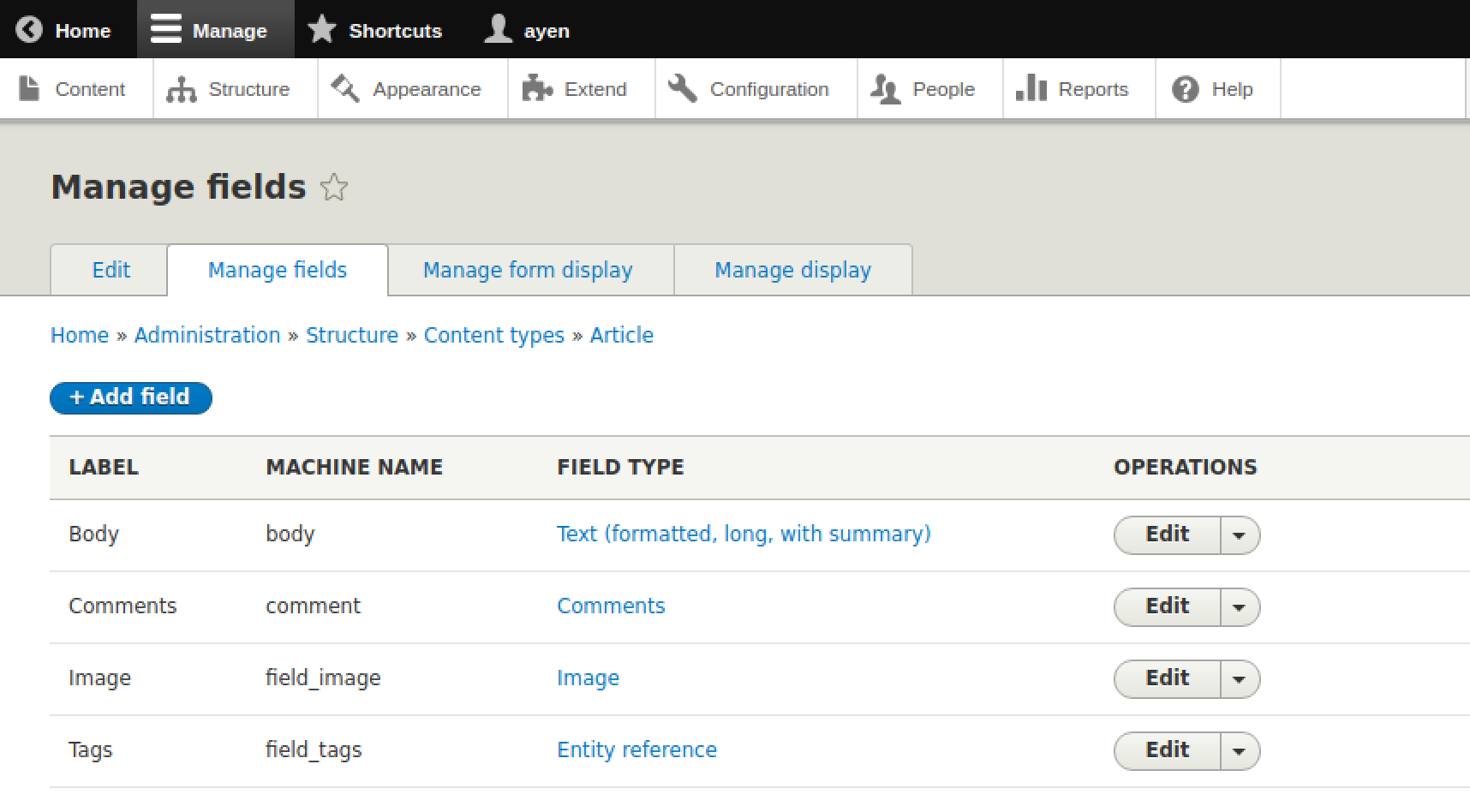Open the ayen user account menu

527,31
